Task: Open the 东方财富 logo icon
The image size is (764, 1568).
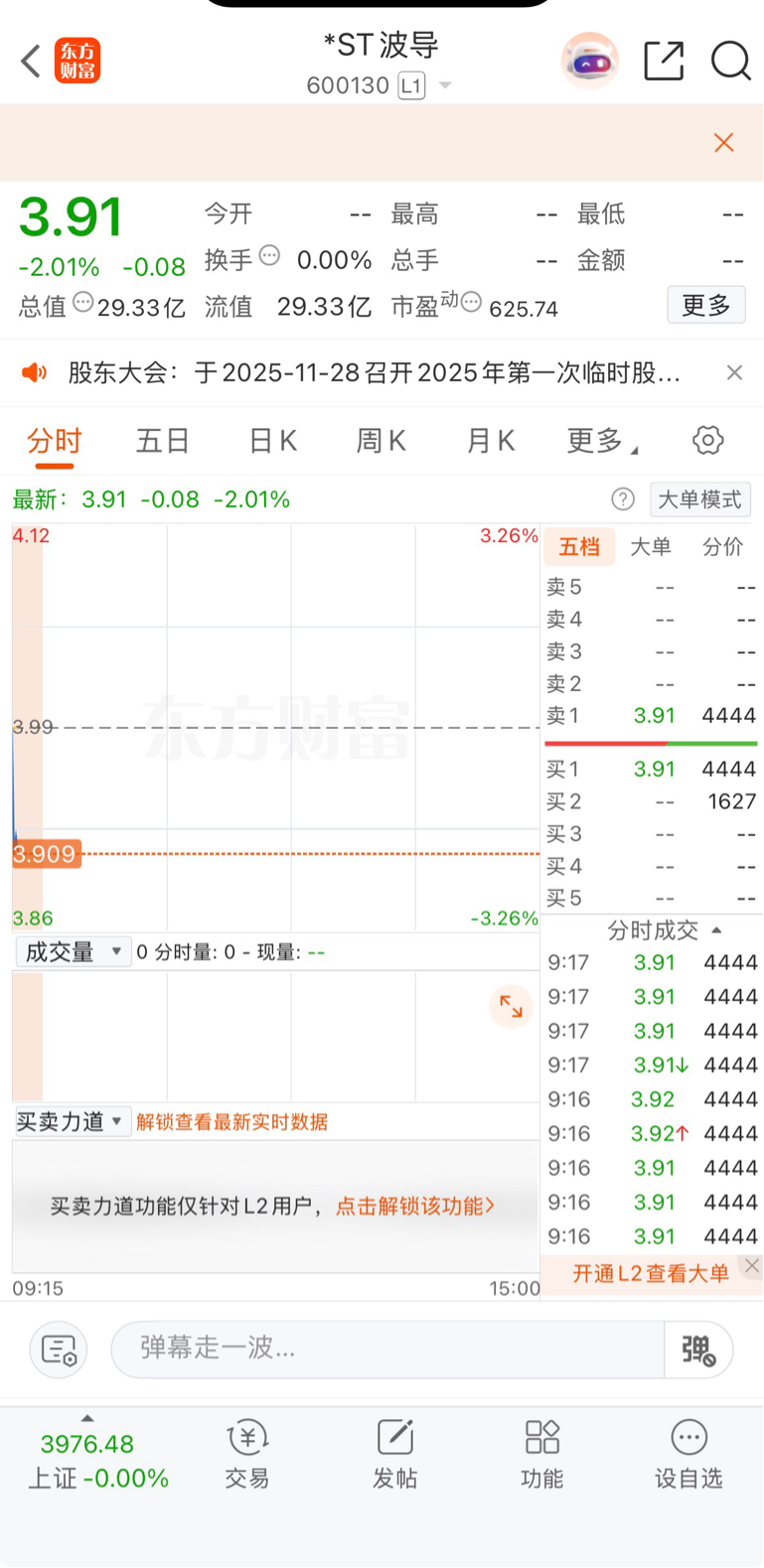Action: (x=77, y=62)
